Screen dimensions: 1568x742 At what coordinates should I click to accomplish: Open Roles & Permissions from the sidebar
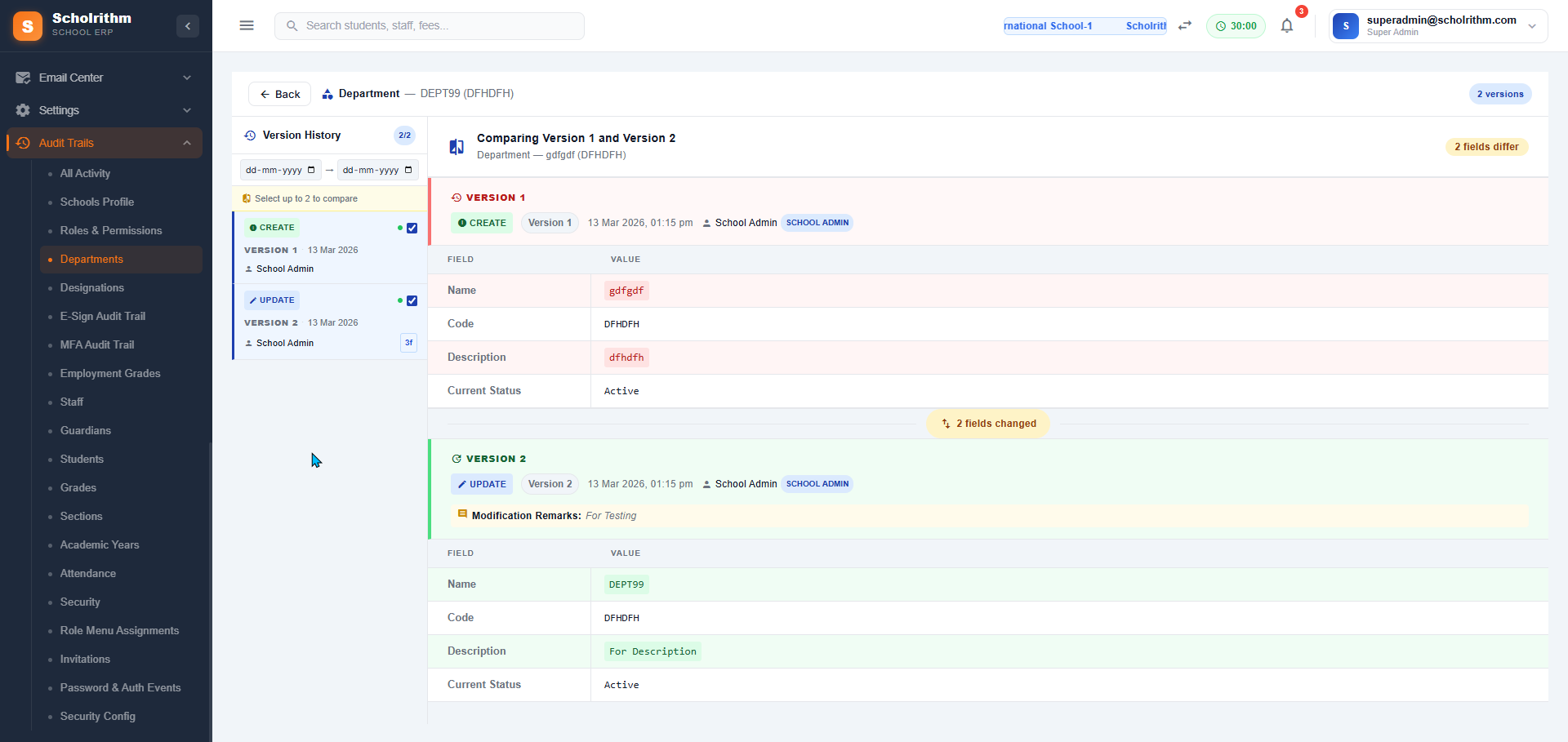(x=111, y=230)
